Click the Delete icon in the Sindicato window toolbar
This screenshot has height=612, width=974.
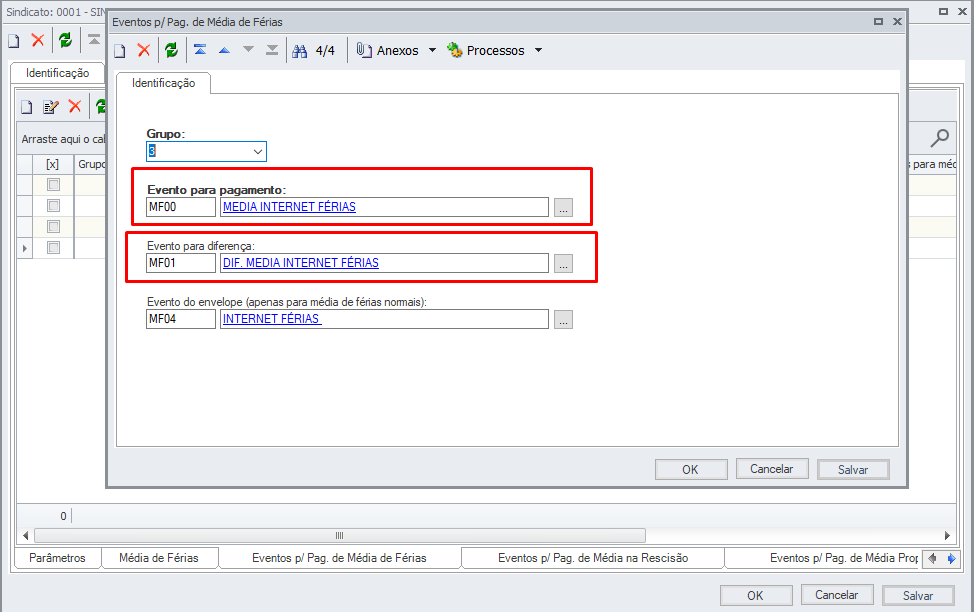coord(38,40)
